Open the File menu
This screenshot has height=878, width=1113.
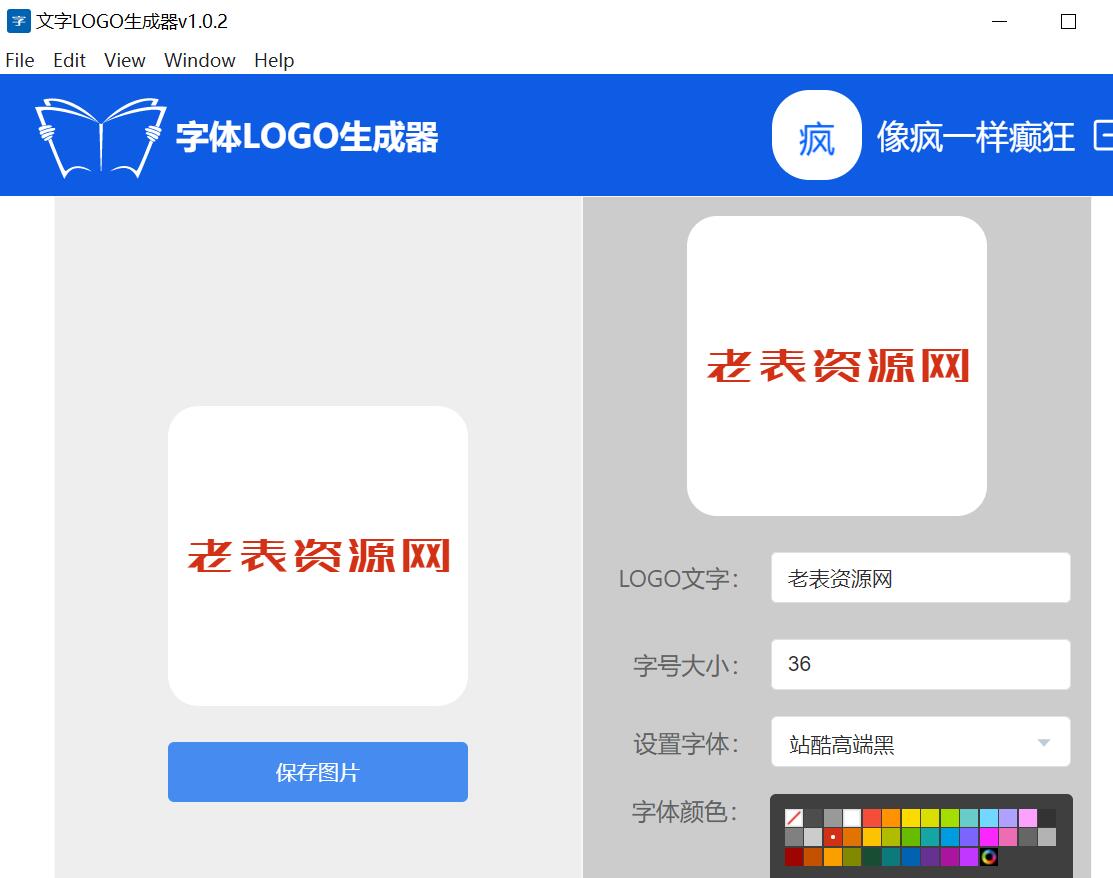pos(20,60)
